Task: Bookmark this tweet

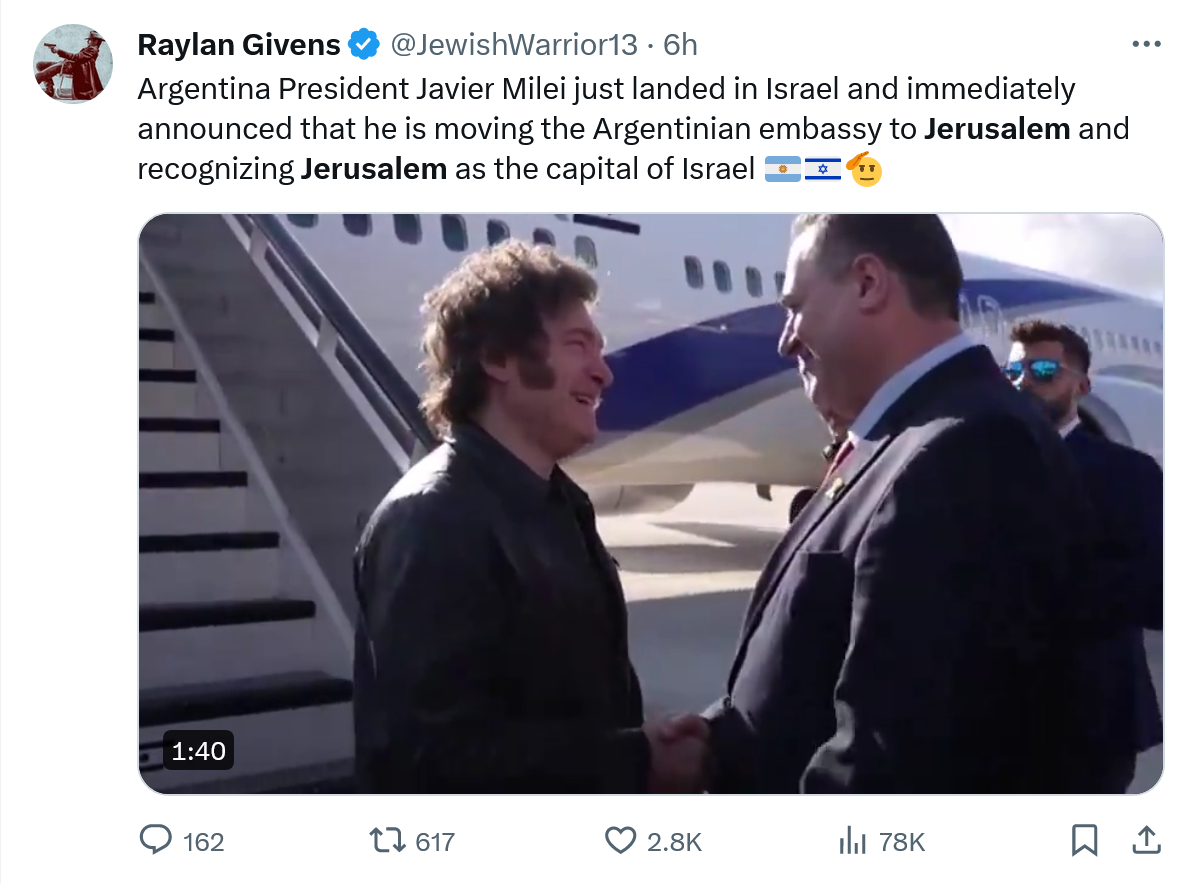Action: point(1084,841)
